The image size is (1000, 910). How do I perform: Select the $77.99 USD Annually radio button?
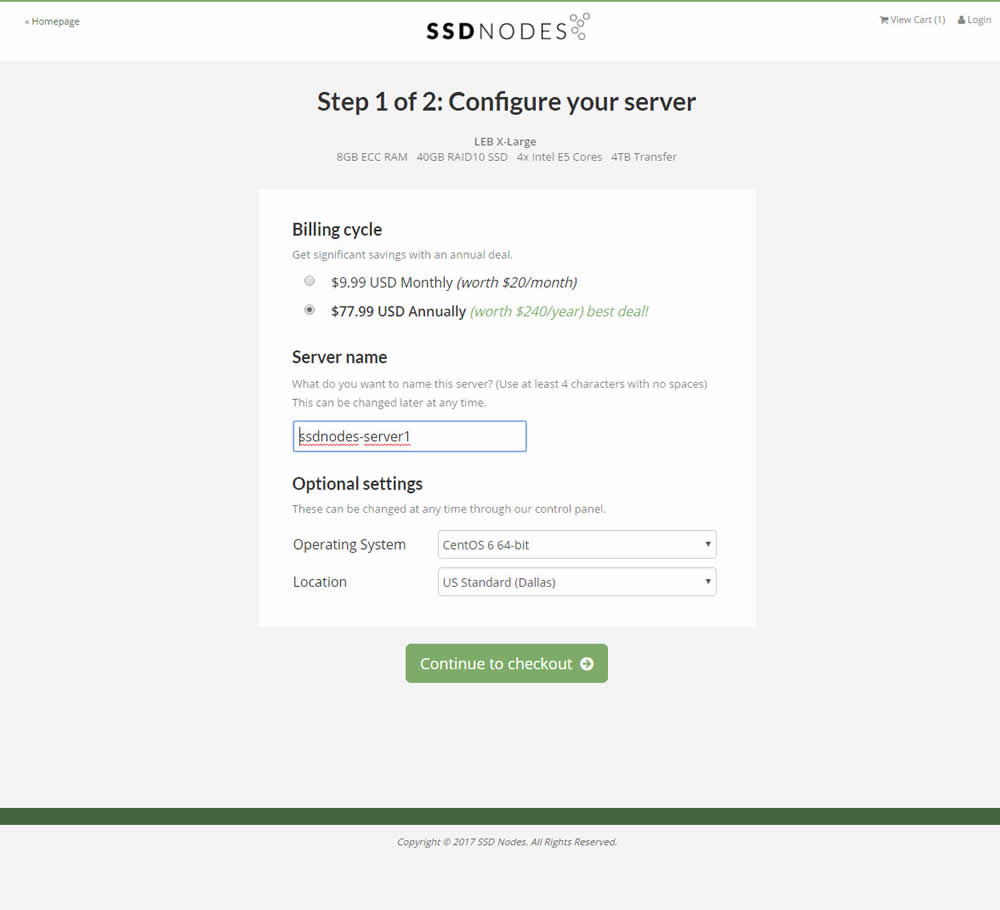coord(310,310)
